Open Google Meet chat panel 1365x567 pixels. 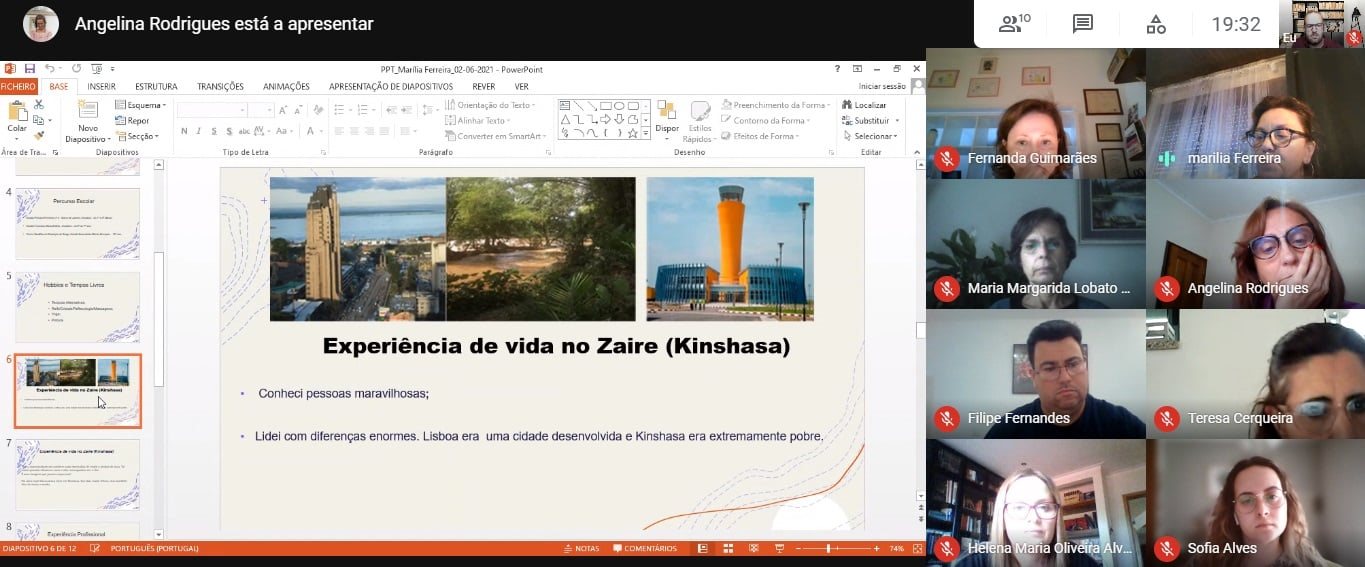[1082, 24]
